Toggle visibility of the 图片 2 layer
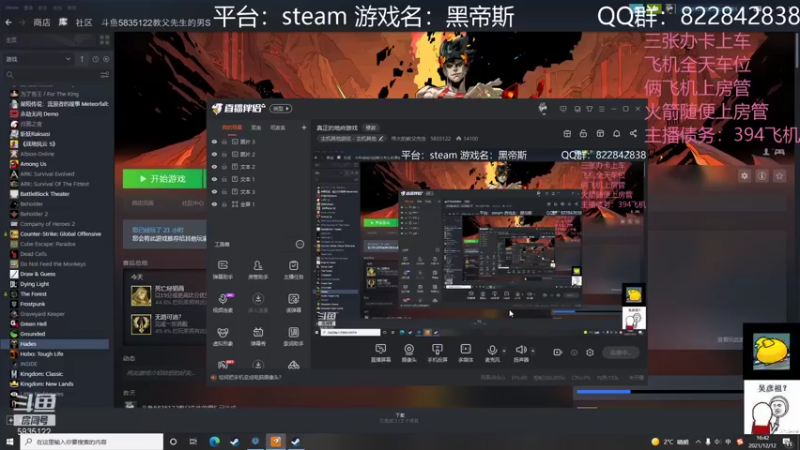The width and height of the screenshot is (800, 450). 214,154
